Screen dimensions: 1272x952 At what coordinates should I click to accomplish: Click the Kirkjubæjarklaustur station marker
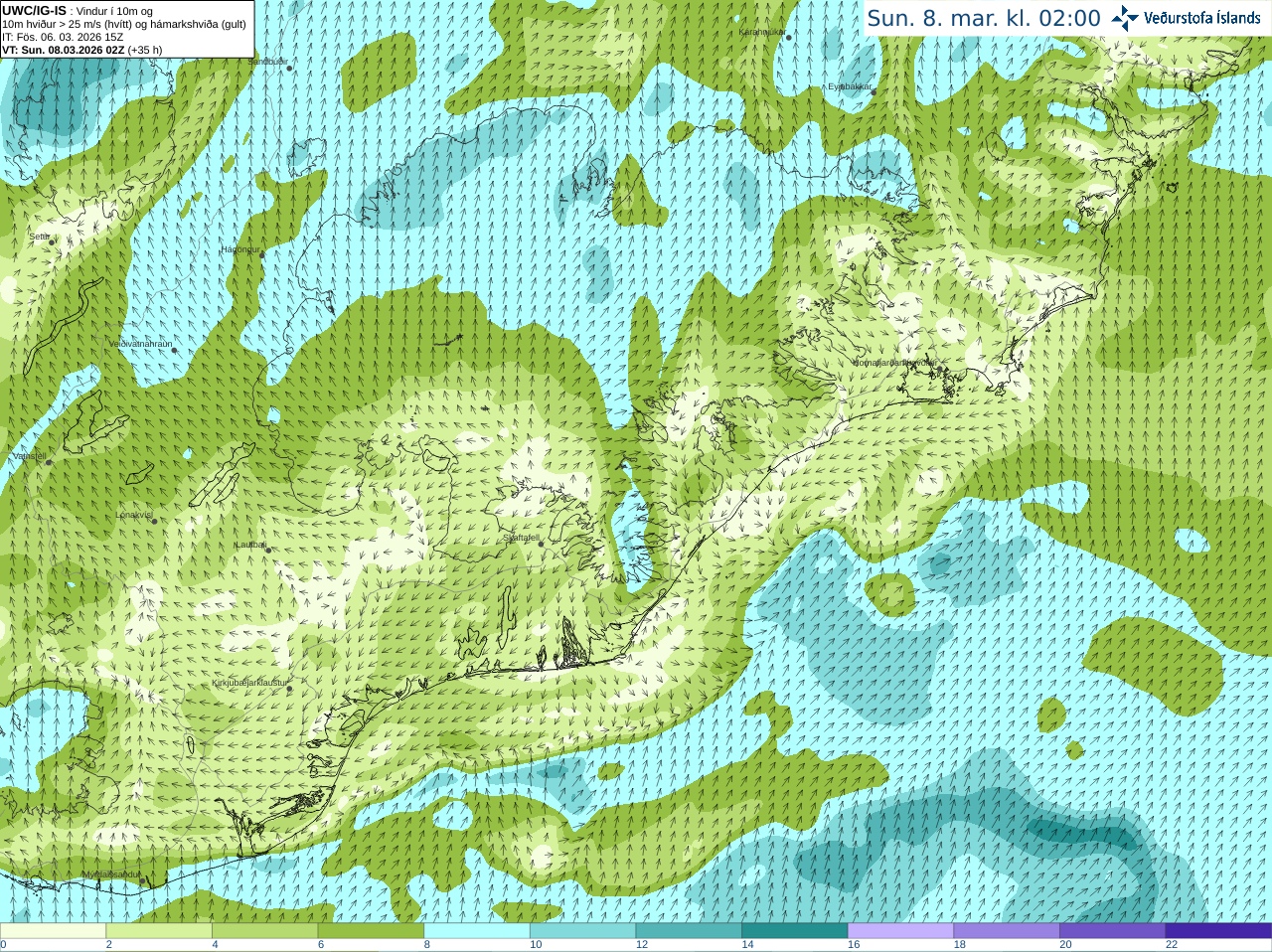point(289,689)
